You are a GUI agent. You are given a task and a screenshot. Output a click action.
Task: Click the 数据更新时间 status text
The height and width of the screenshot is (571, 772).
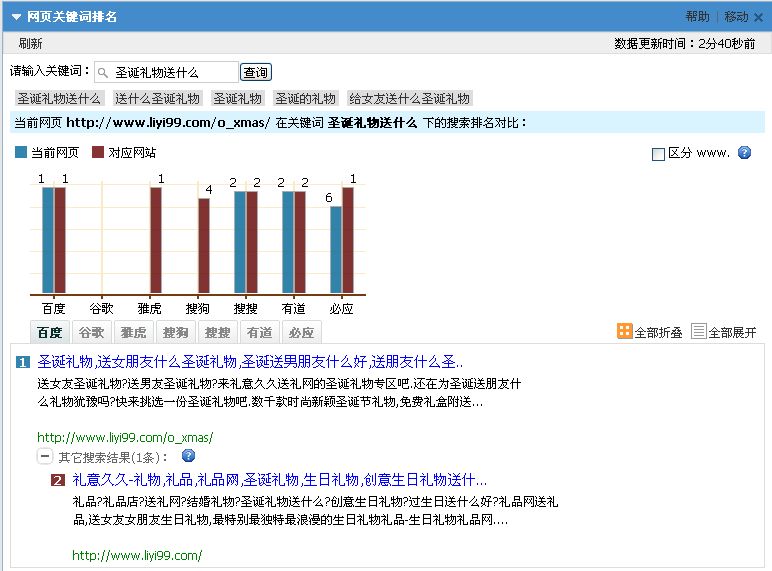point(684,43)
